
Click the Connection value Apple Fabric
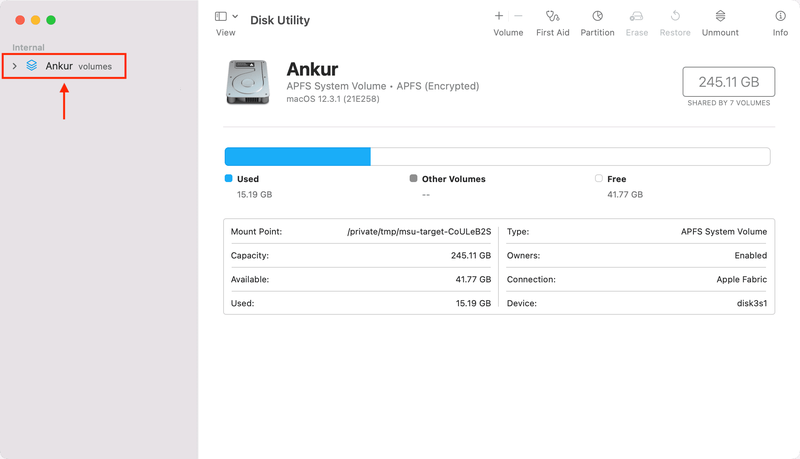tap(741, 279)
